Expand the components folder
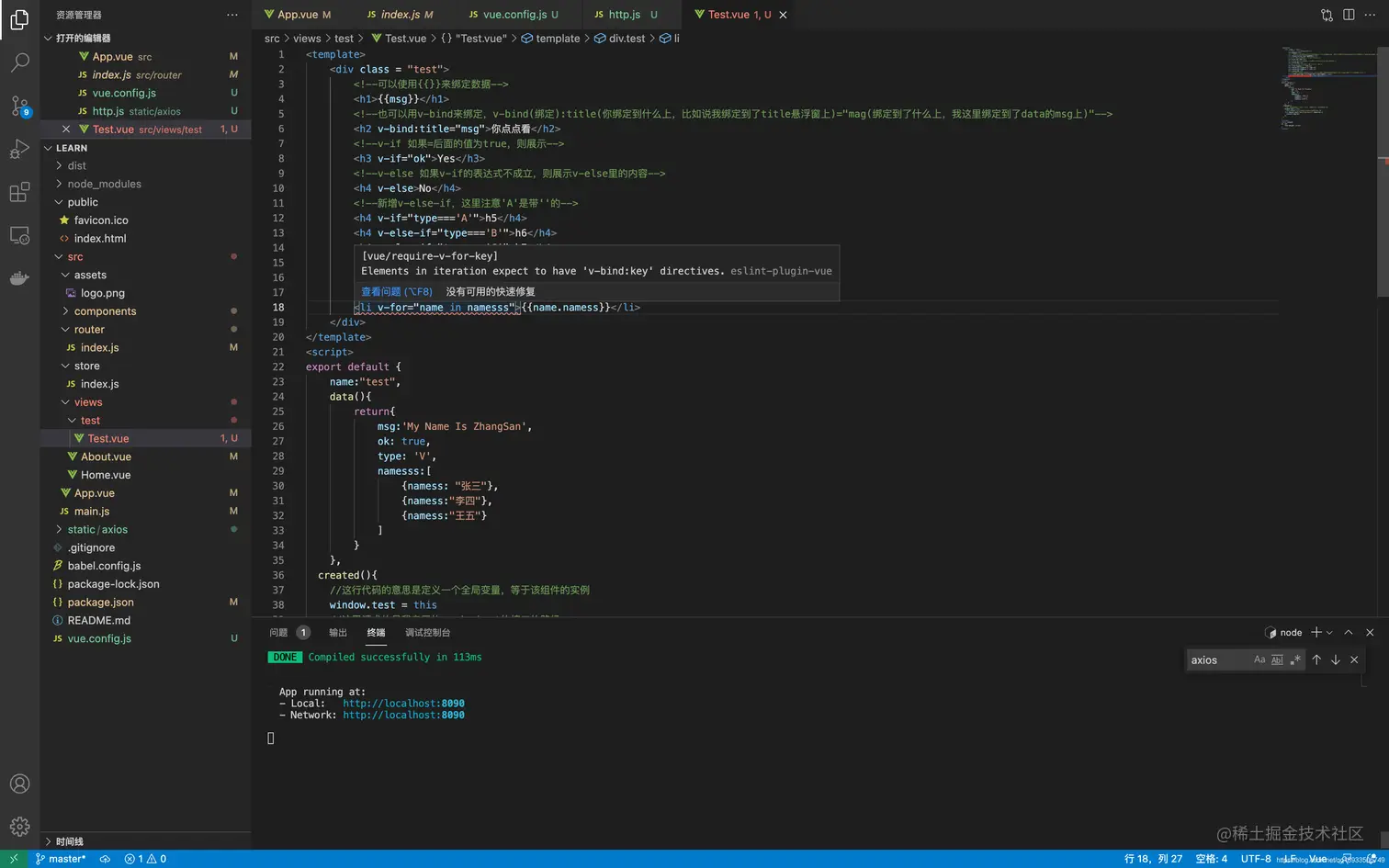Image resolution: width=1389 pixels, height=868 pixels. (x=146, y=311)
